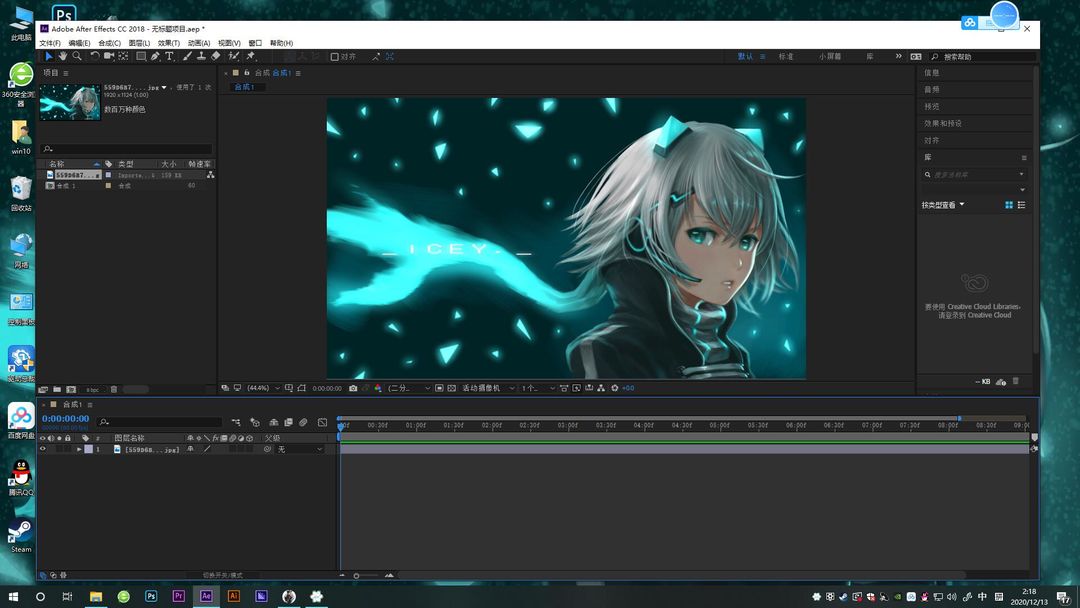
Task: Select the Puppet Pin tool
Action: (x=251, y=56)
